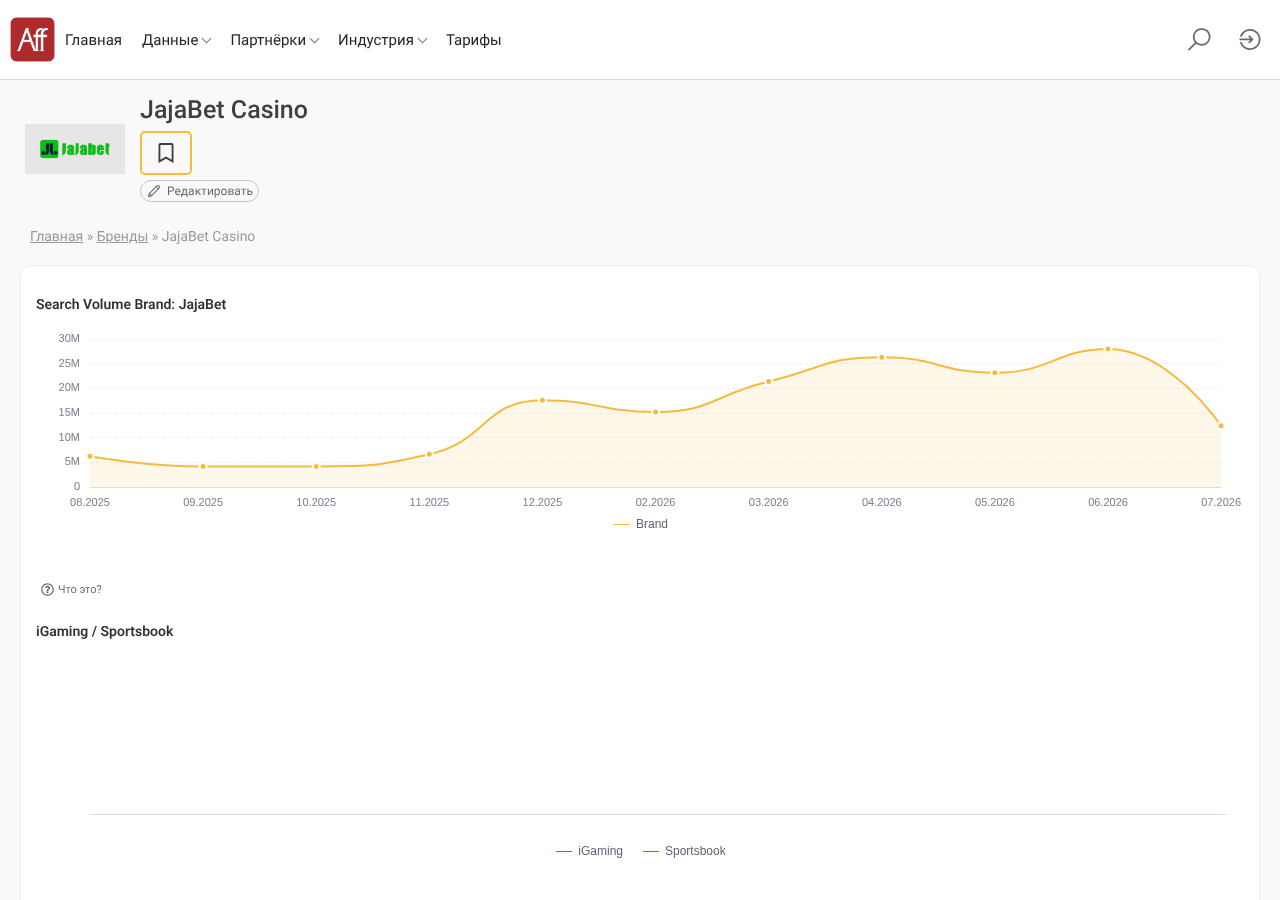This screenshot has width=1280, height=900.
Task: Click the 06.2026 peak data point
Action: point(1108,349)
